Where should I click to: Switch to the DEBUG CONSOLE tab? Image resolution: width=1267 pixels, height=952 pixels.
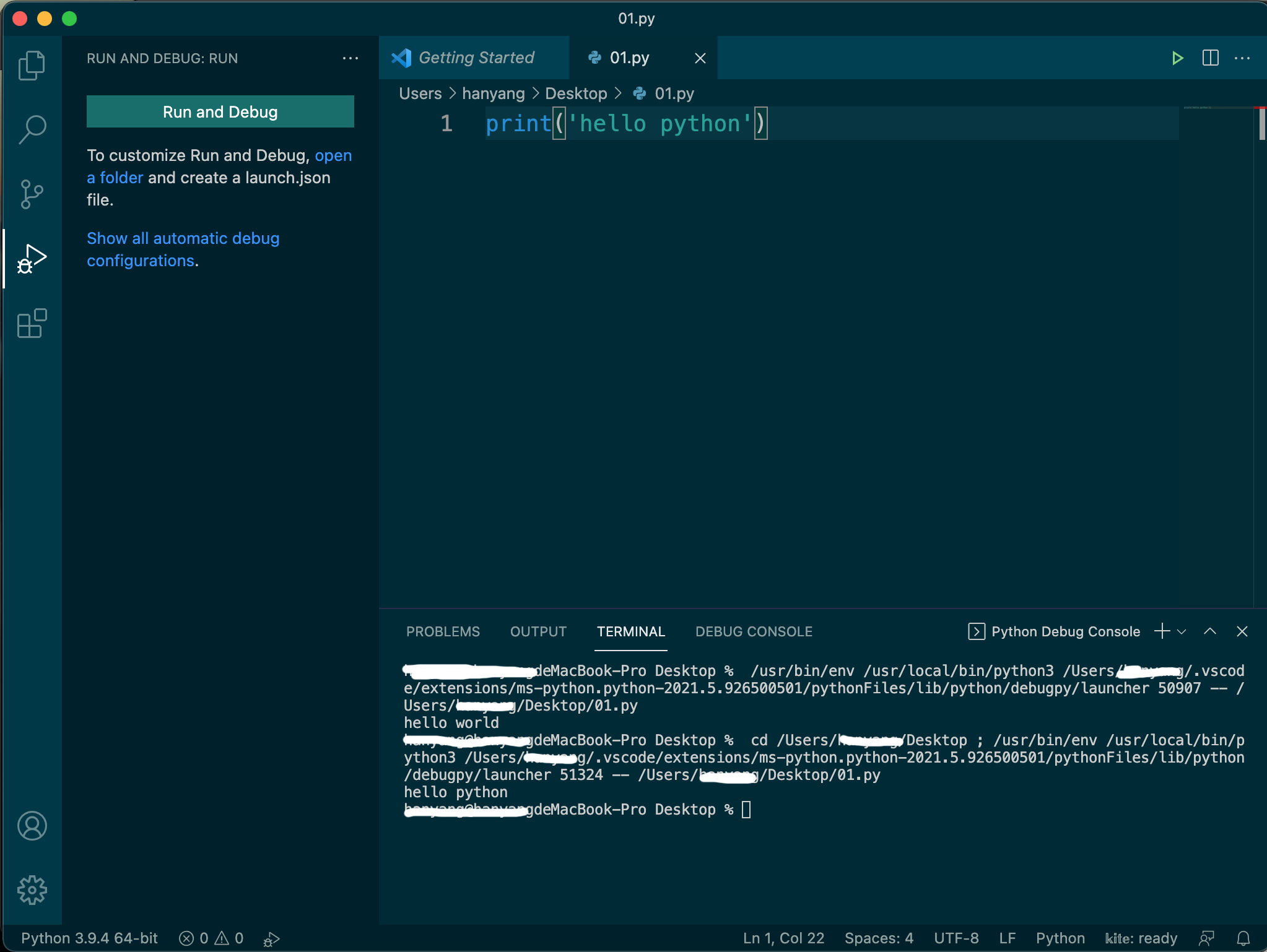click(754, 631)
